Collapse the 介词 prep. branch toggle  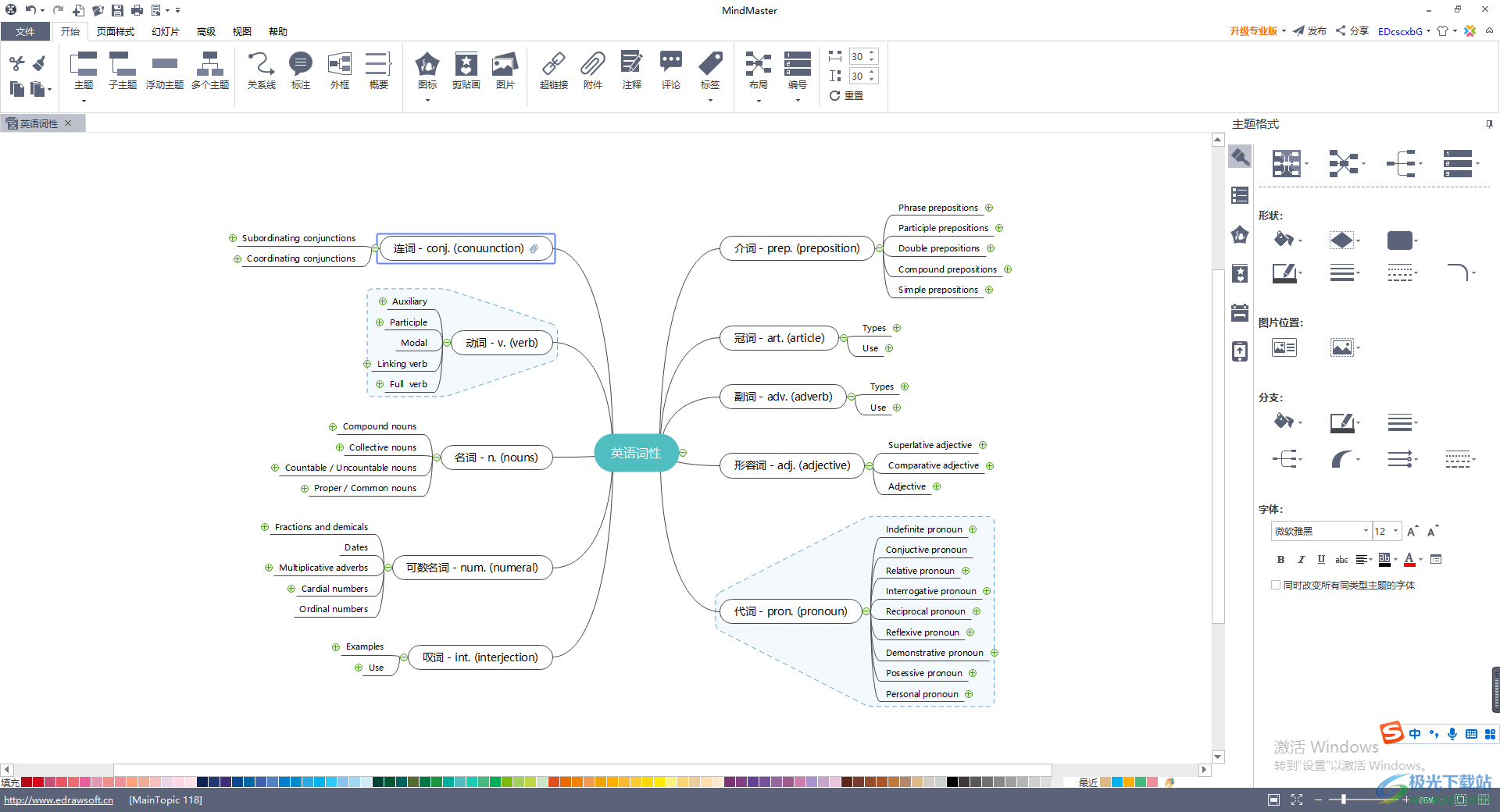click(x=879, y=248)
